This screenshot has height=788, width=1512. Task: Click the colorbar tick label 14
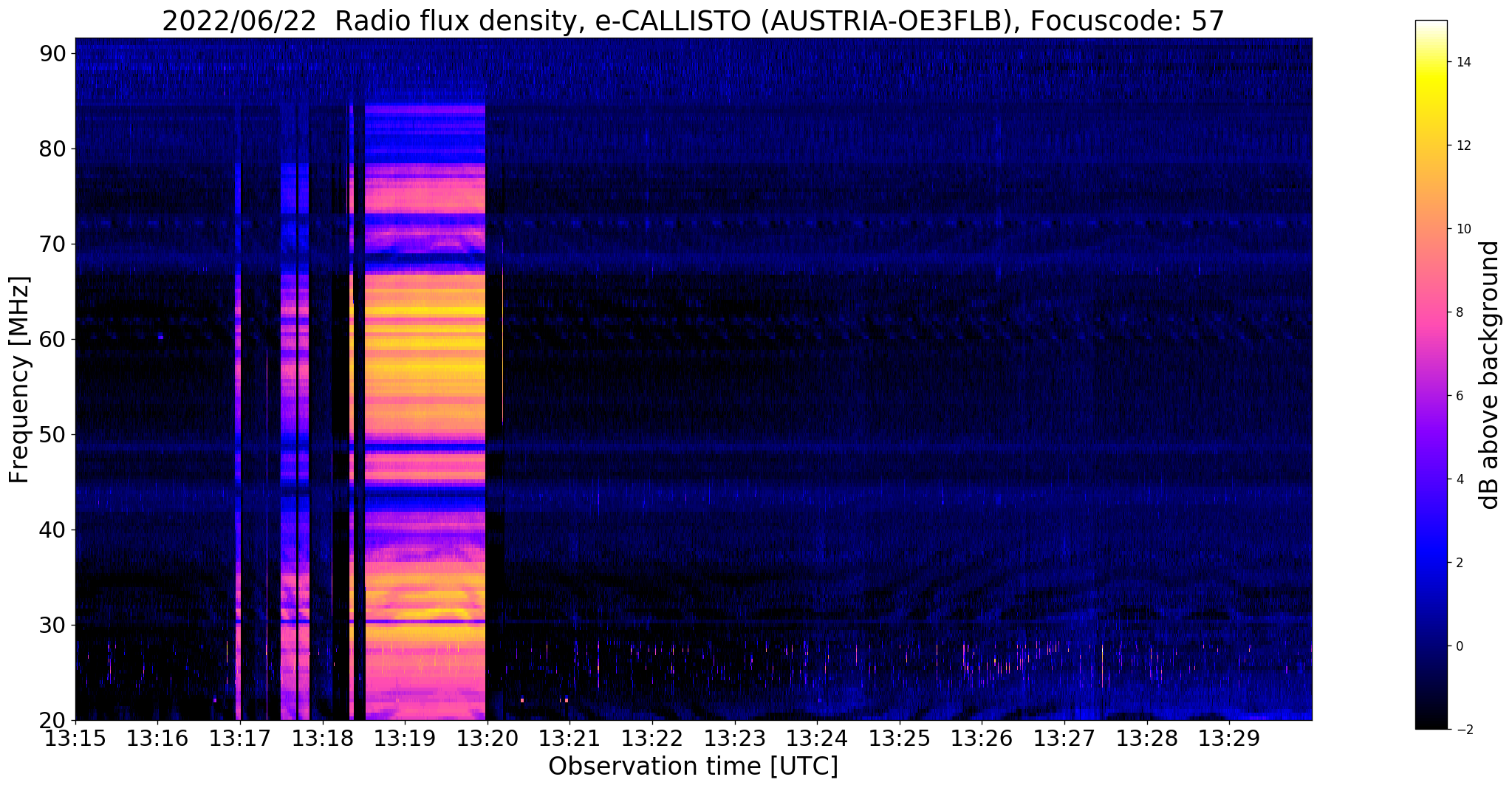click(1463, 62)
